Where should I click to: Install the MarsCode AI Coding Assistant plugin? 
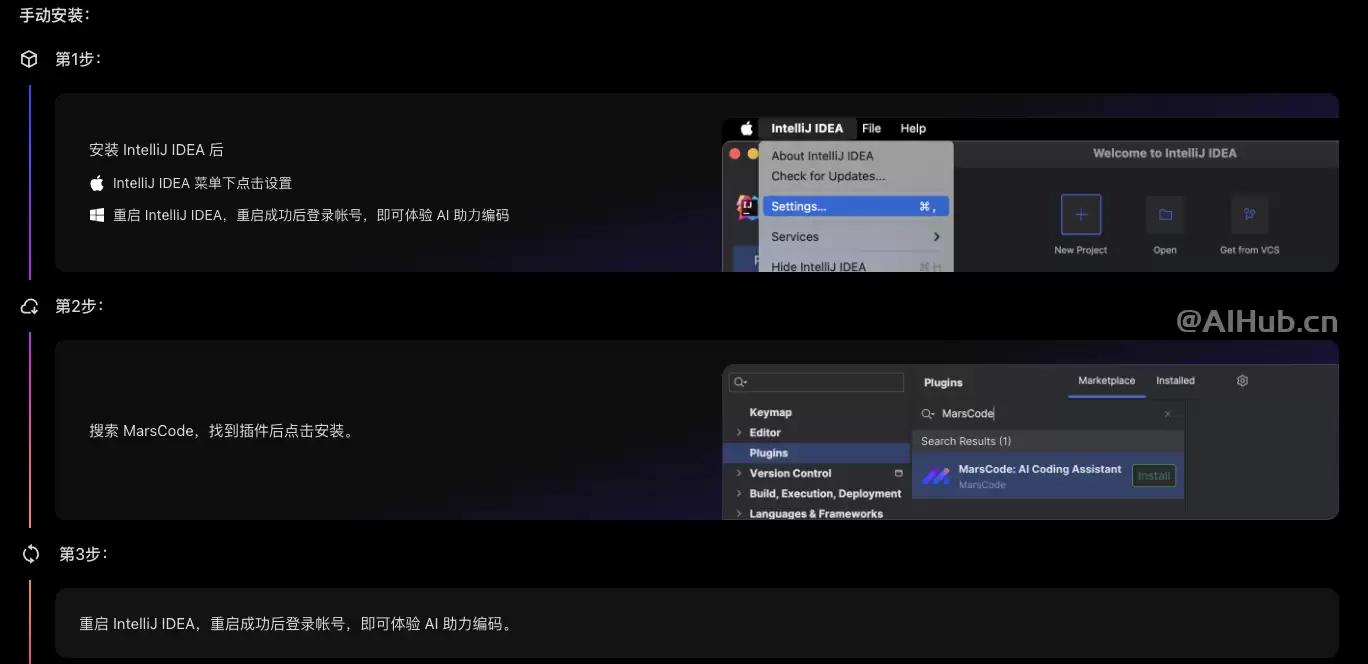pos(1153,476)
